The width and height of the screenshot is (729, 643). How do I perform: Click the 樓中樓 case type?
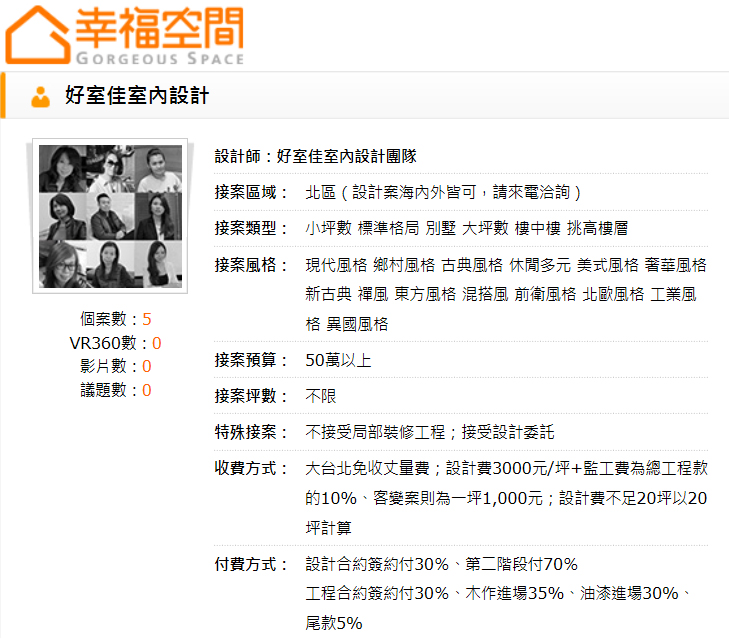point(537,228)
